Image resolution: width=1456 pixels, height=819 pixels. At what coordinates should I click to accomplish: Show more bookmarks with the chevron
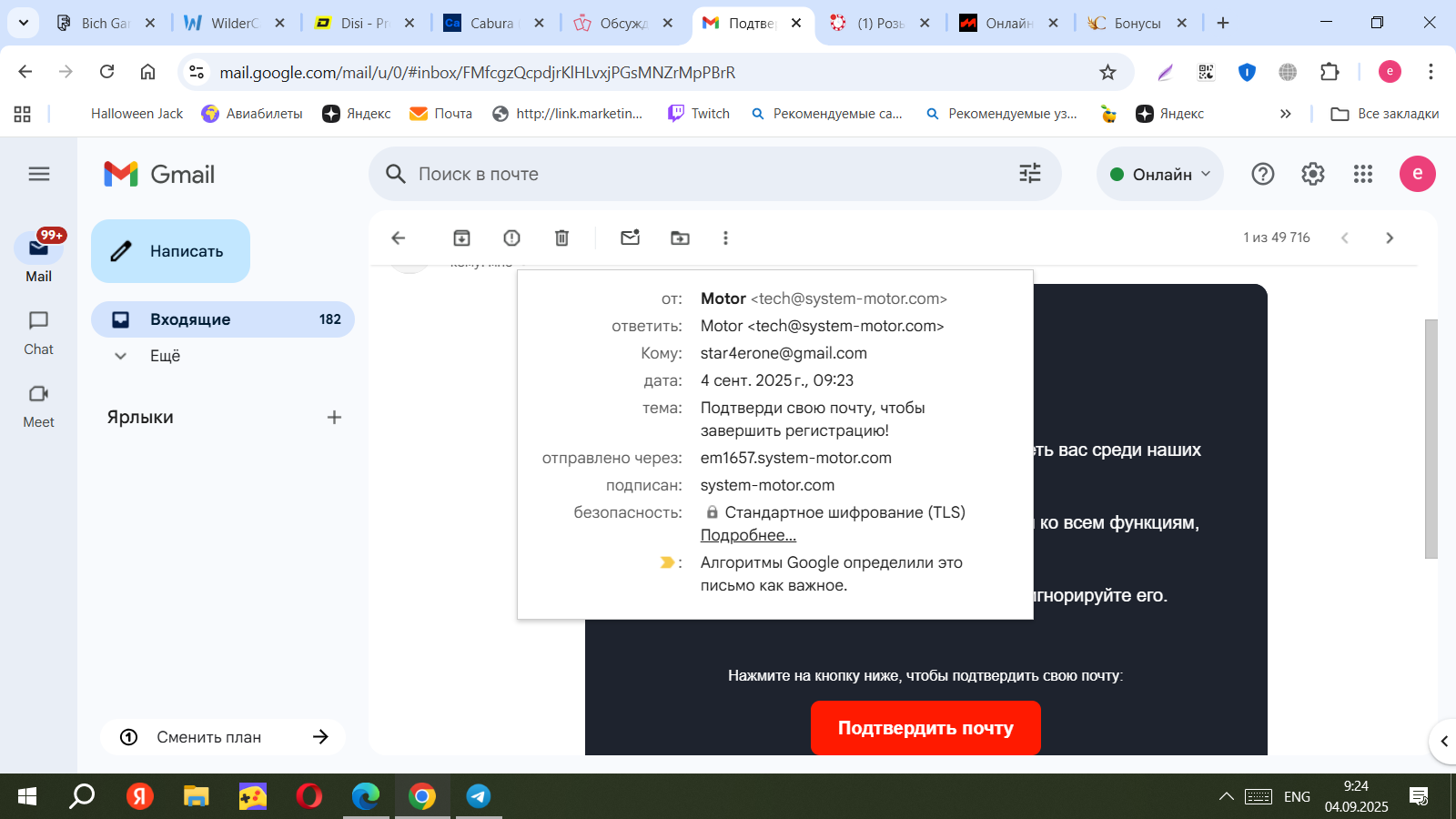point(1285,114)
